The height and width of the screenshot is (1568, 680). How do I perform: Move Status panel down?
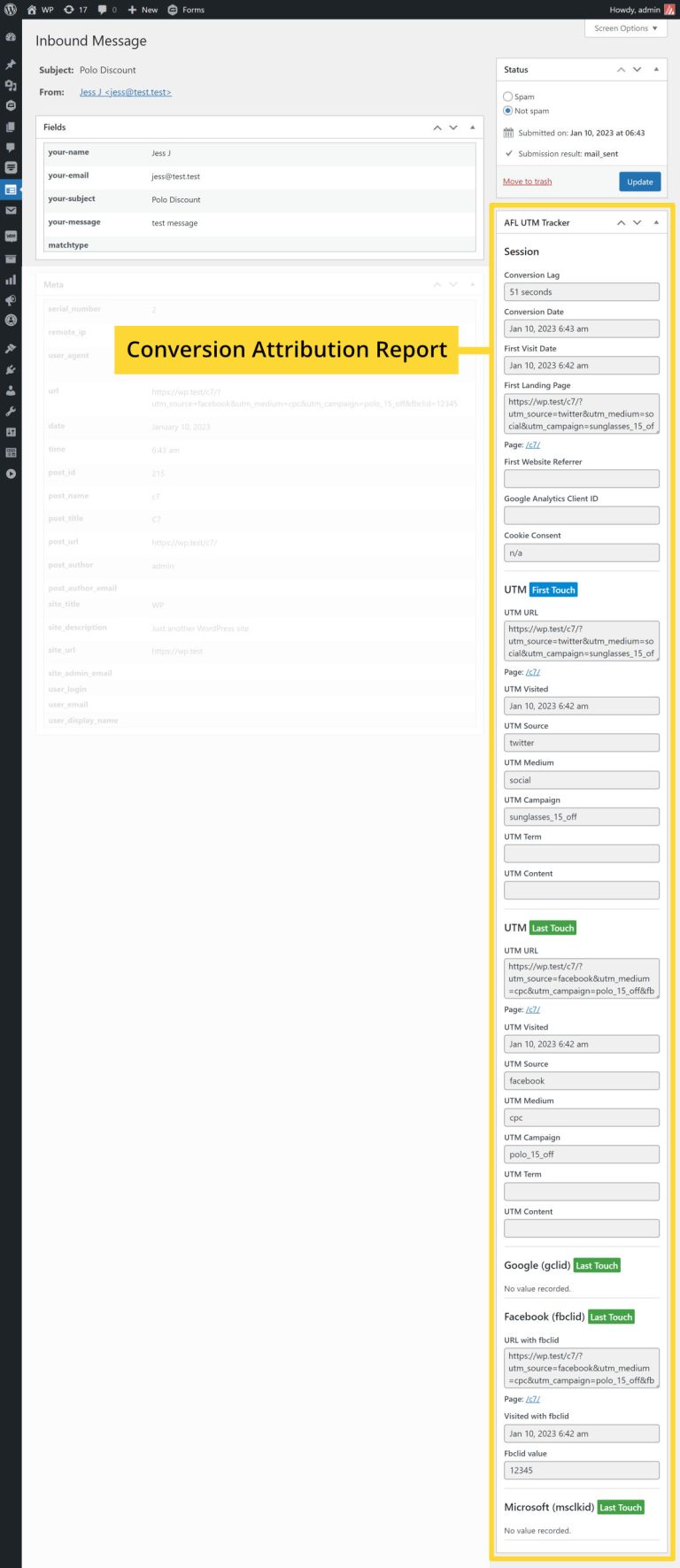point(637,70)
